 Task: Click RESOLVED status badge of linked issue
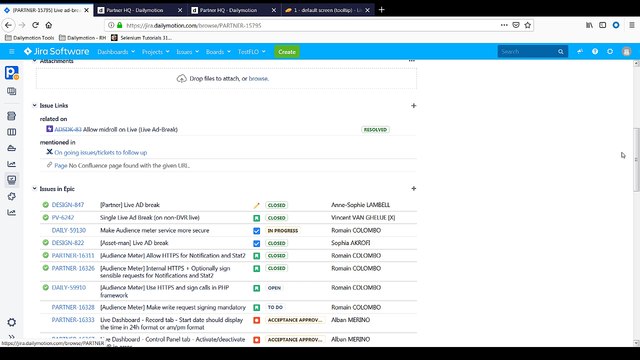pyautogui.click(x=376, y=129)
